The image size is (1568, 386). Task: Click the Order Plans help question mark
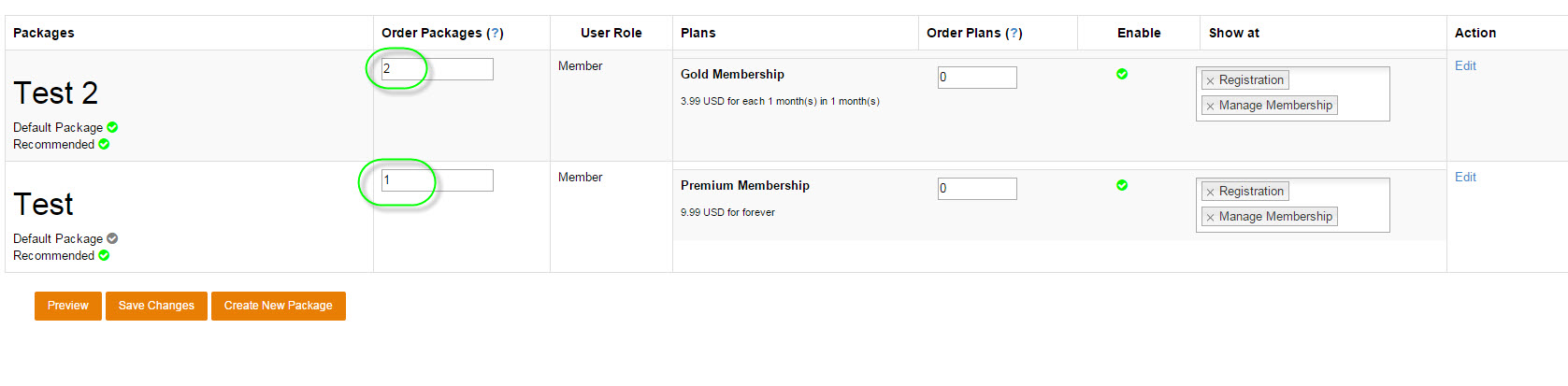(x=1014, y=34)
